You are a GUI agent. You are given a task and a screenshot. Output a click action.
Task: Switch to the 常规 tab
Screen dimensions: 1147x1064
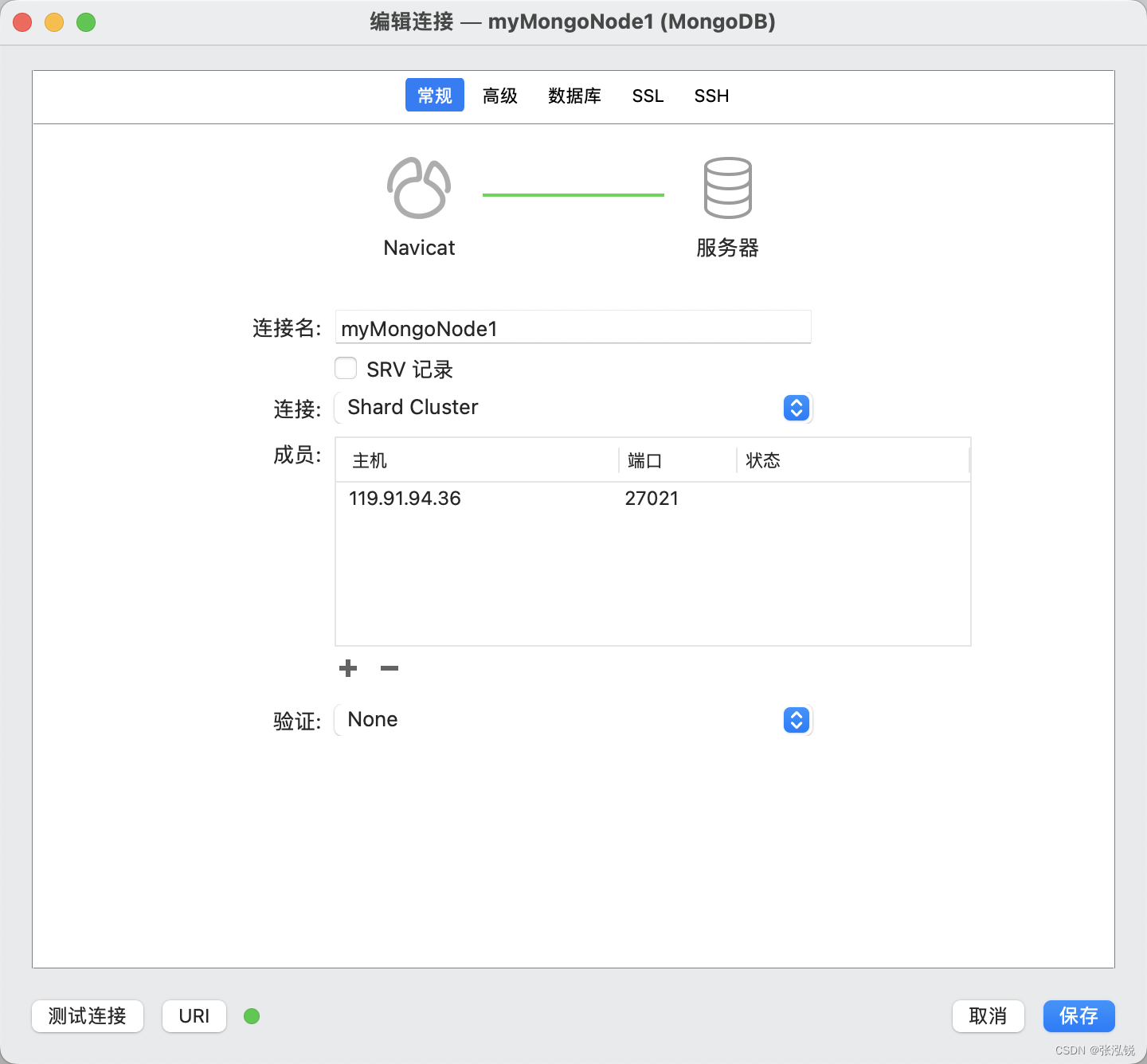pyautogui.click(x=435, y=96)
